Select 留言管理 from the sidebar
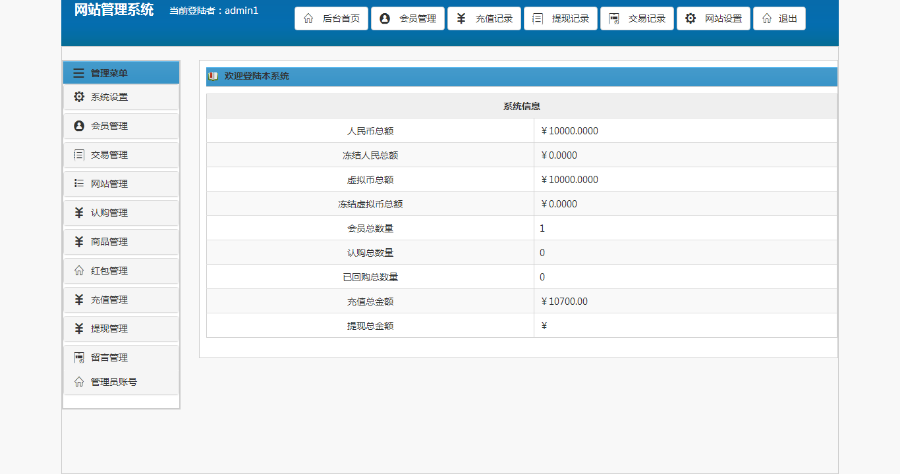This screenshot has height=474, width=900. (109, 358)
